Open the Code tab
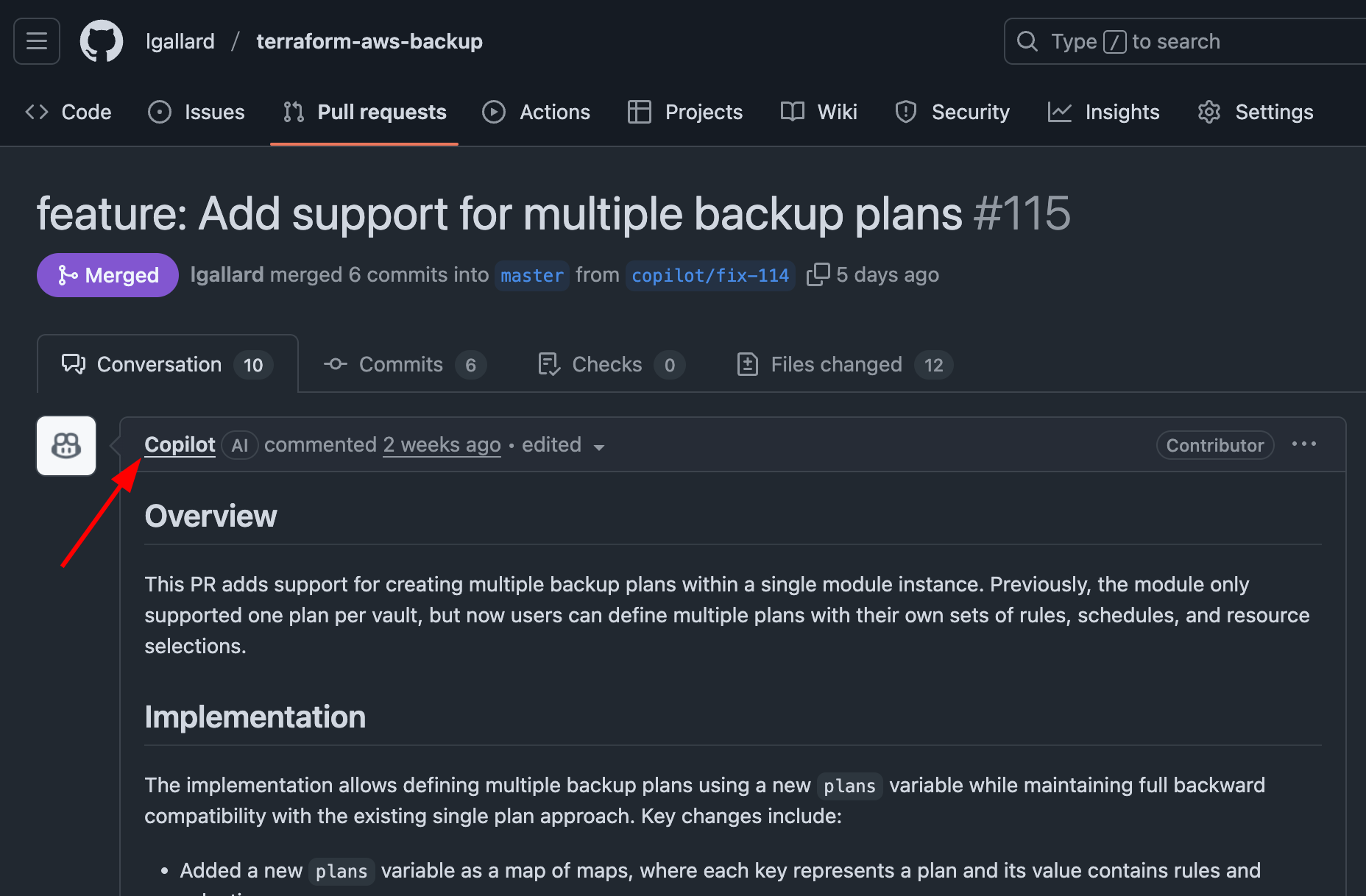The image size is (1366, 896). coord(68,112)
